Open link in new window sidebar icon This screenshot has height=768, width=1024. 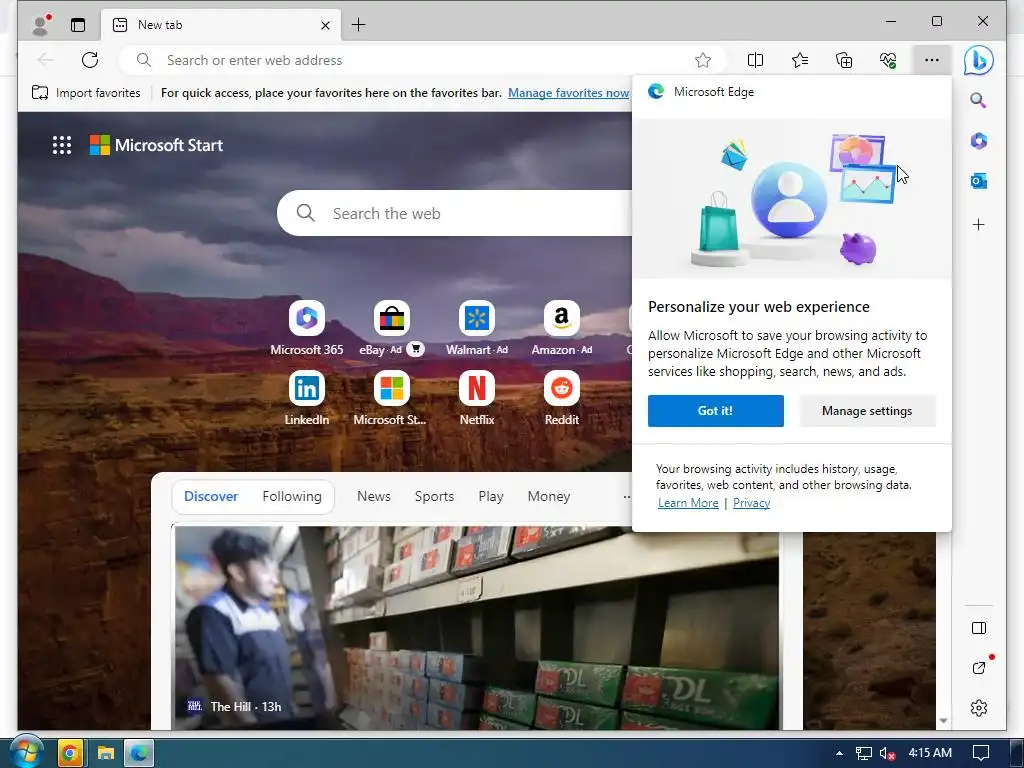click(978, 668)
